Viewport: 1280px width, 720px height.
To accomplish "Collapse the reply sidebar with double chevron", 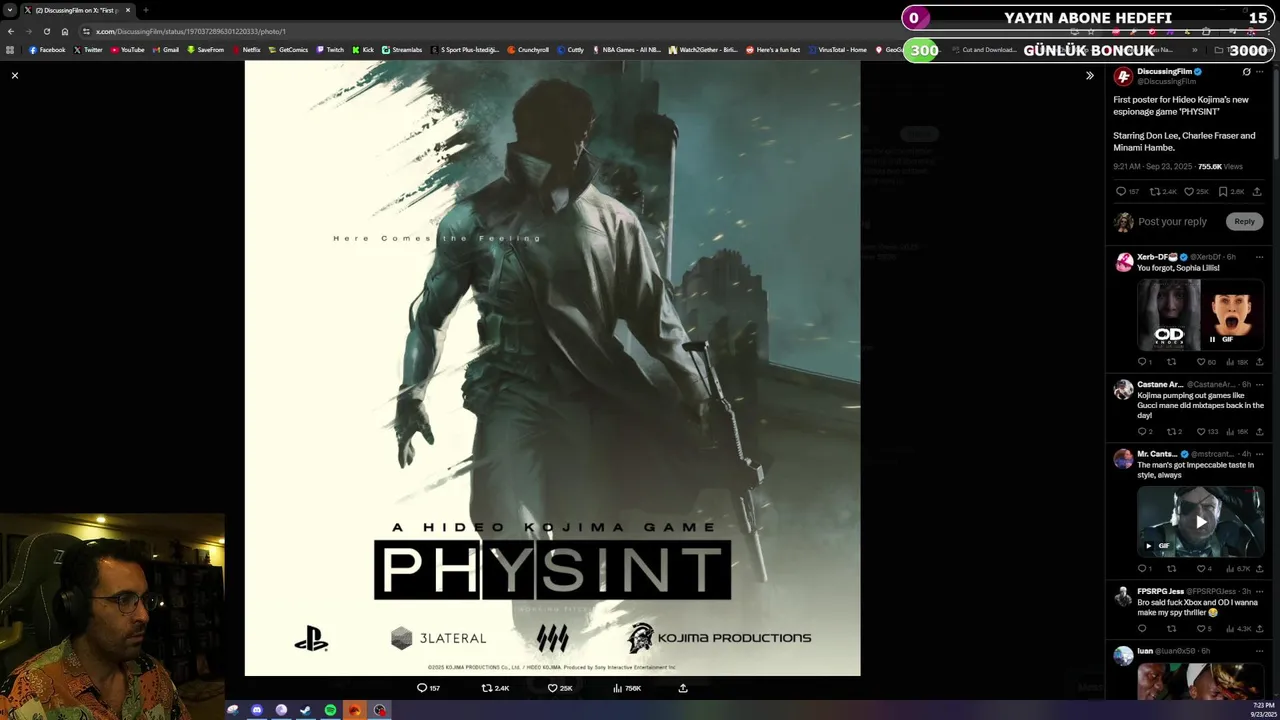I will [x=1090, y=75].
